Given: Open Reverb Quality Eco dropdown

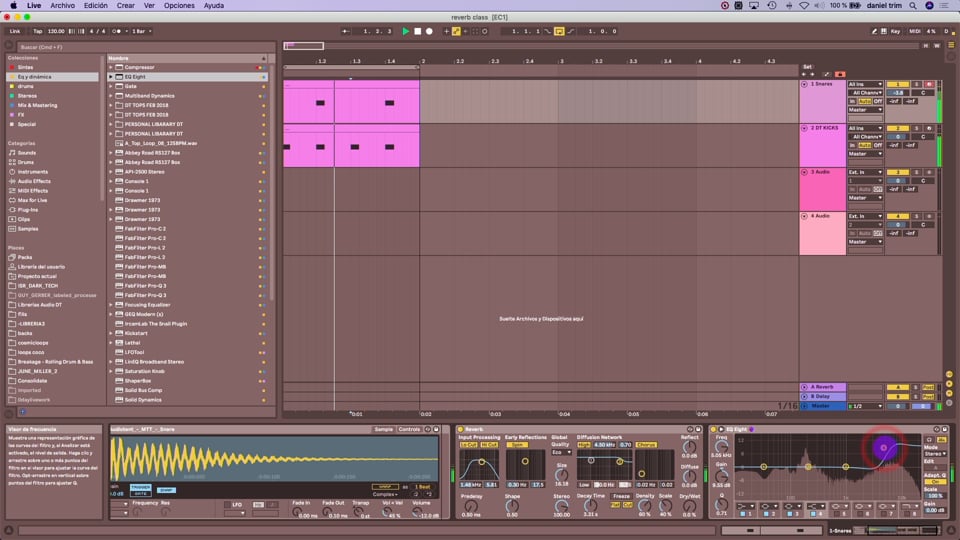Looking at the screenshot, I should [x=561, y=452].
